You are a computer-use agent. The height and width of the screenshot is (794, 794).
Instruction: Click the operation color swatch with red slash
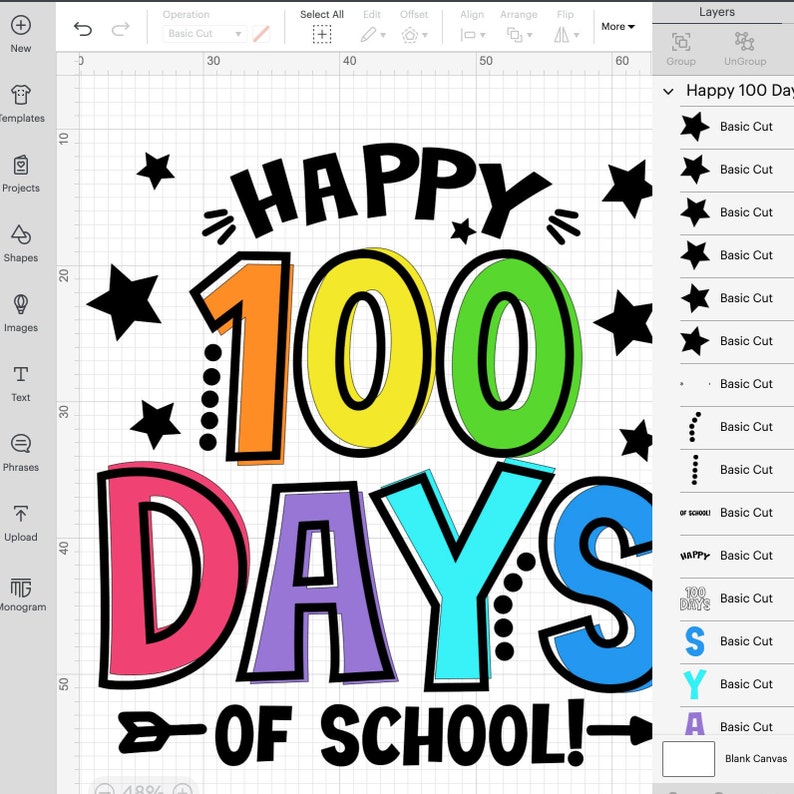[261, 34]
